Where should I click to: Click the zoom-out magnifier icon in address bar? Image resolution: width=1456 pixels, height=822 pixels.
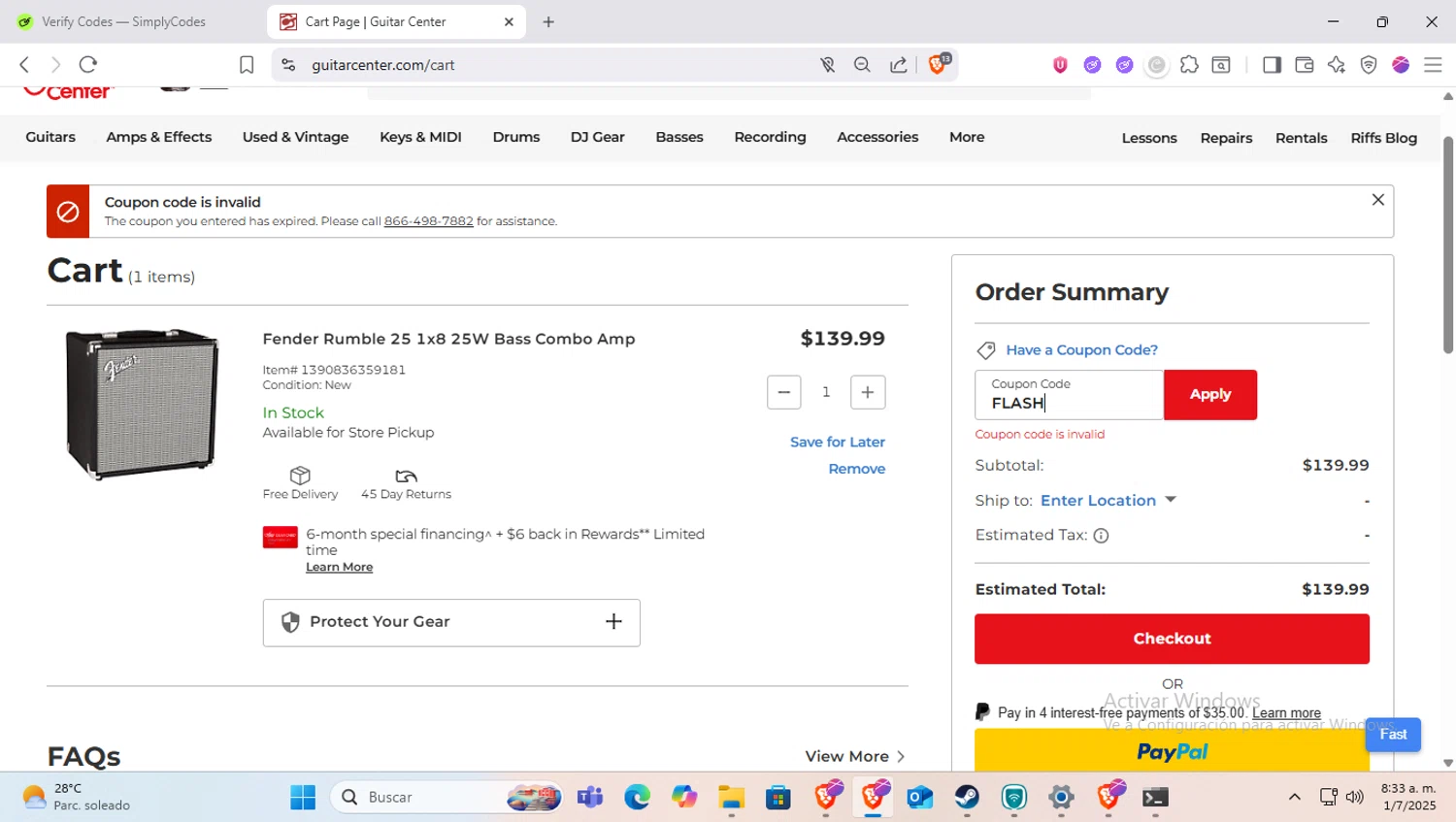(862, 65)
